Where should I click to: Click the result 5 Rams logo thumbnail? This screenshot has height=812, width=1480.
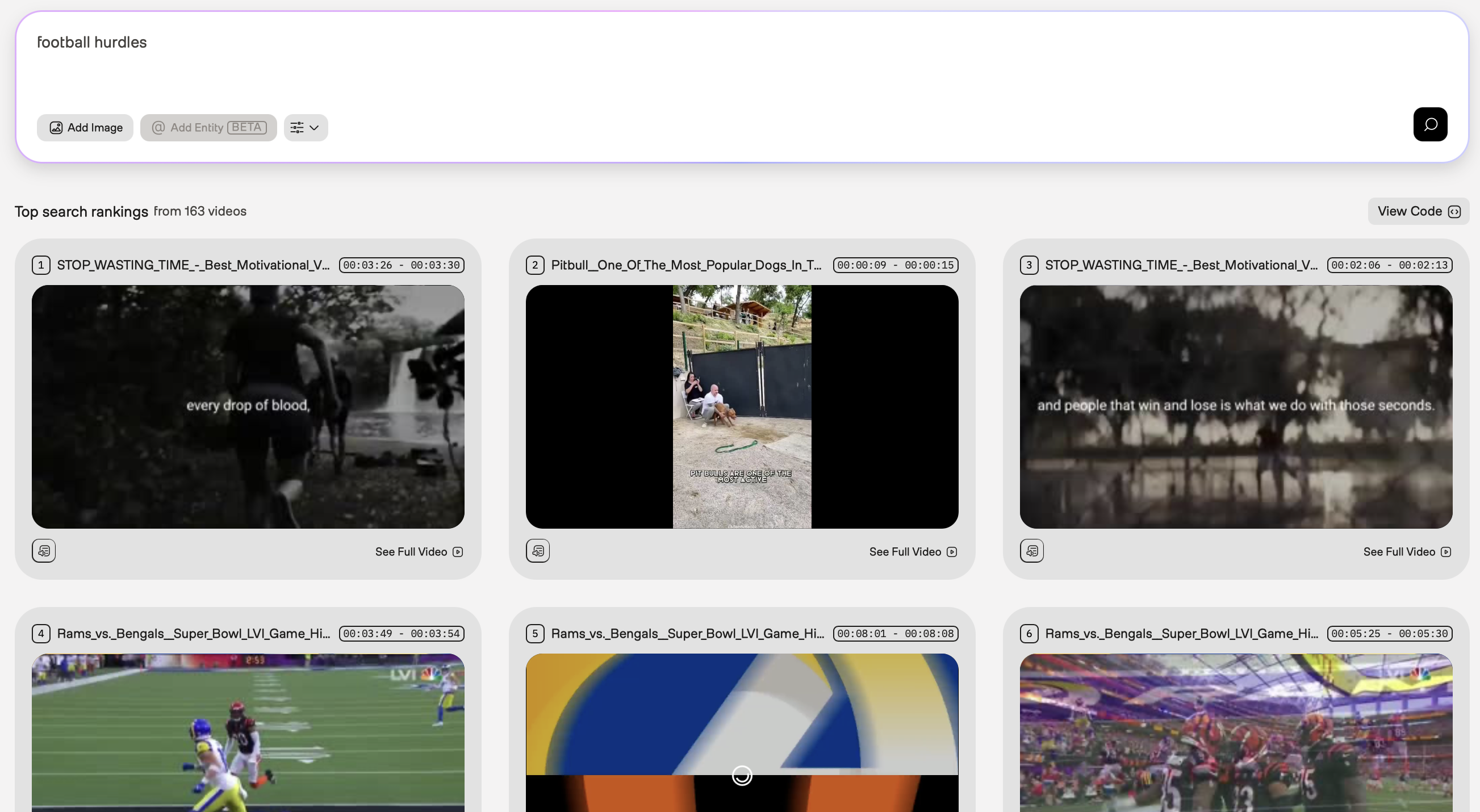click(x=741, y=732)
